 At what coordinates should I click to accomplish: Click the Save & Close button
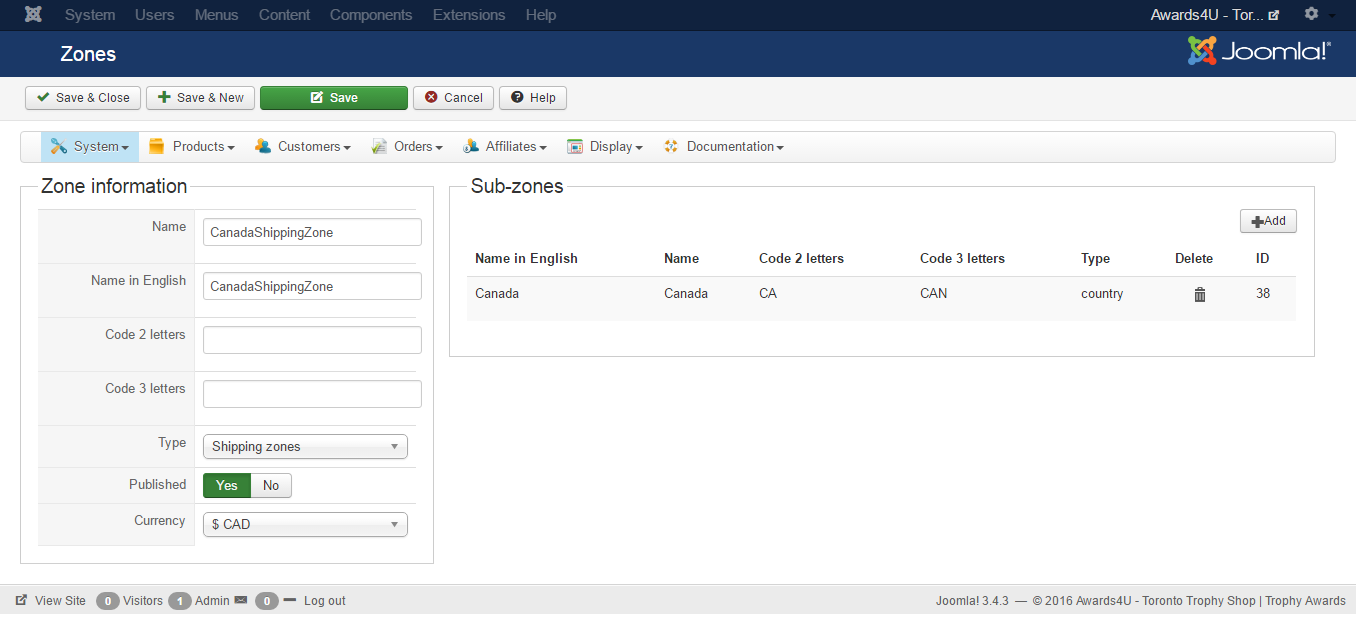[83, 97]
